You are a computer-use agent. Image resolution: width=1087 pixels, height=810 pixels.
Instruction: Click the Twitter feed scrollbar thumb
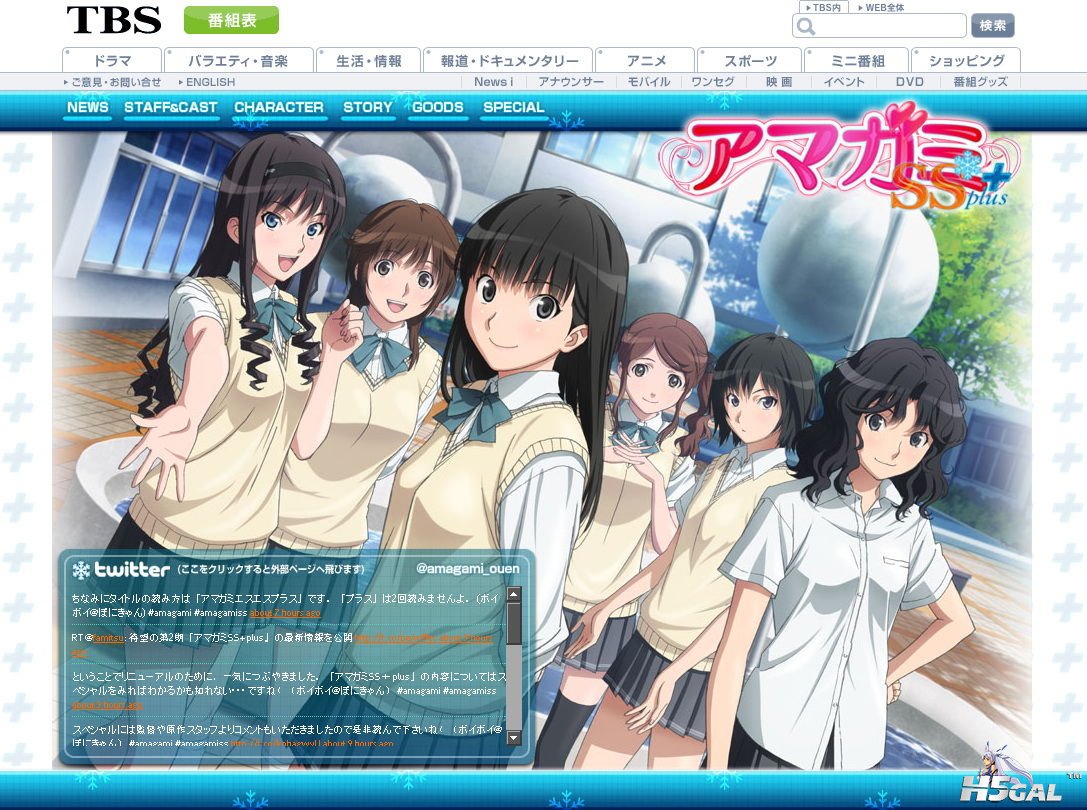click(514, 624)
